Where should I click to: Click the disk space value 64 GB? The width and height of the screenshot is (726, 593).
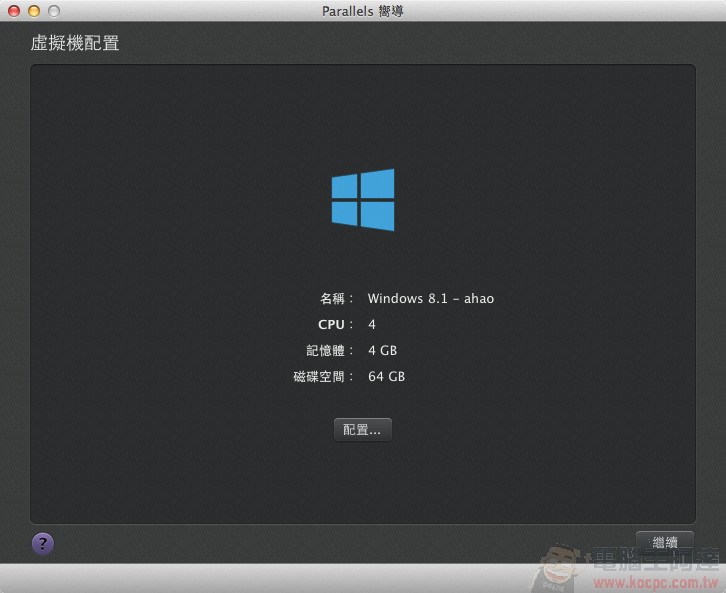pyautogui.click(x=387, y=376)
